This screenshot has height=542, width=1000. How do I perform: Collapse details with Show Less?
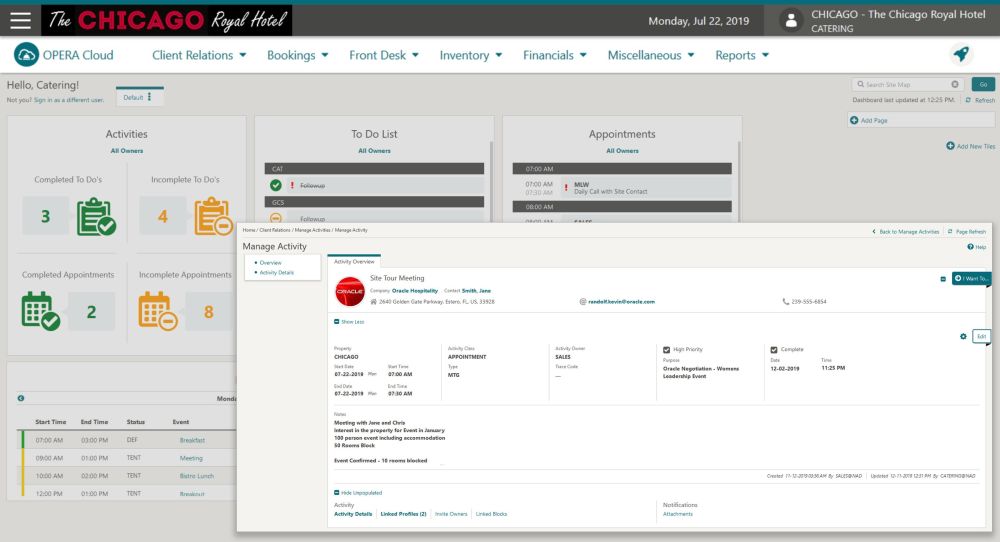tap(349, 322)
